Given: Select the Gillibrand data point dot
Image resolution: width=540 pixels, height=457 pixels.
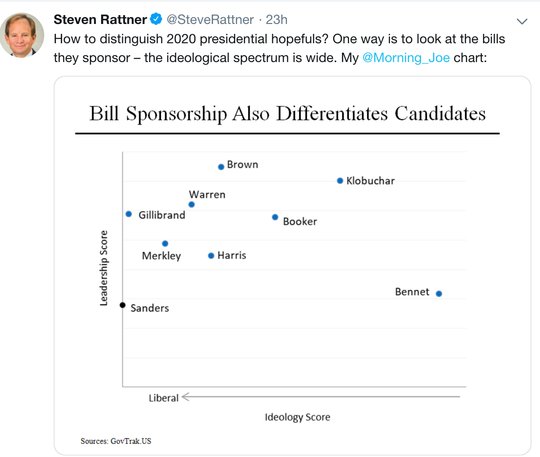Looking at the screenshot, I should [x=129, y=214].
